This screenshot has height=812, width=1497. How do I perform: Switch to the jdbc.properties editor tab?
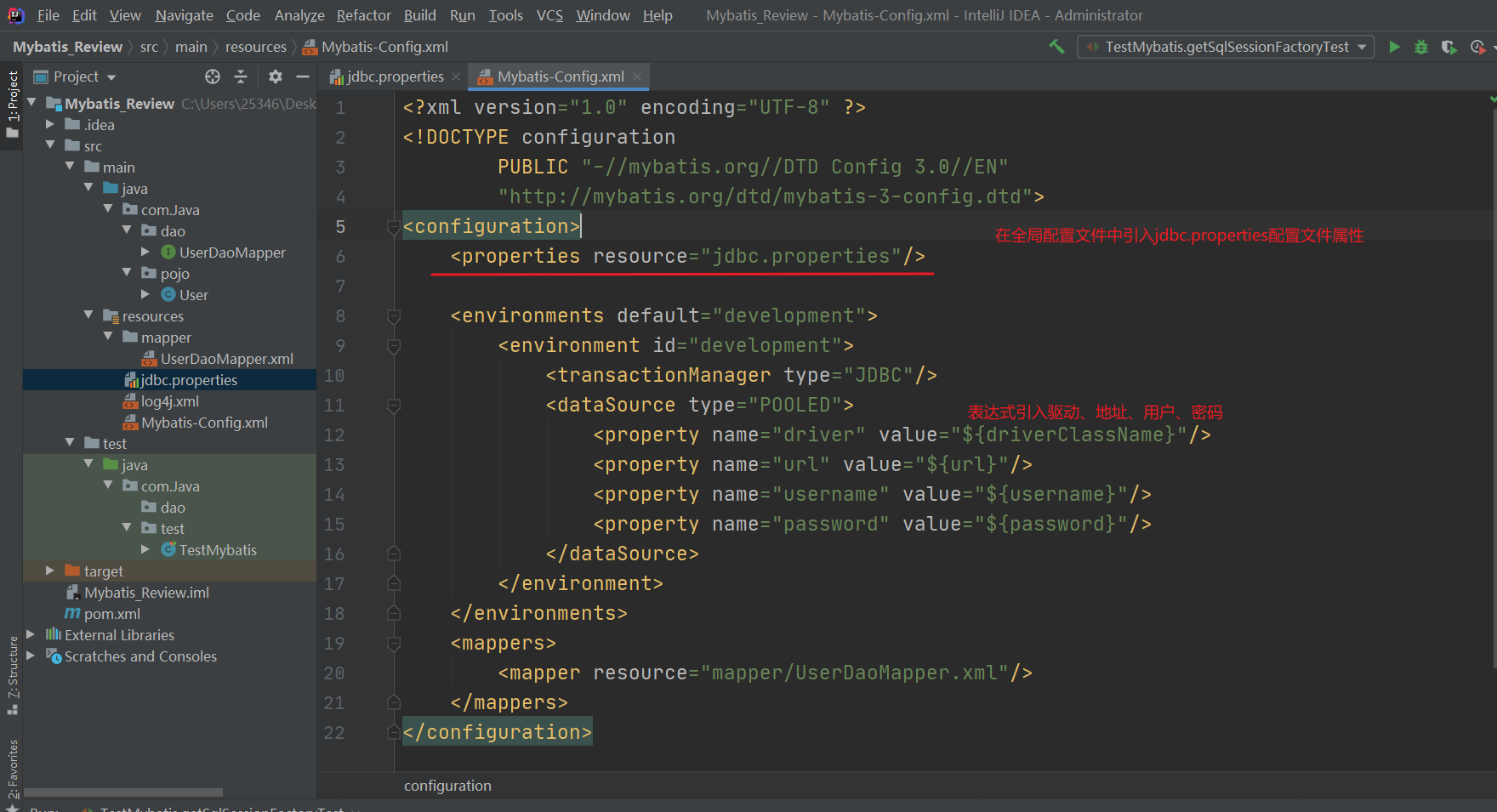point(395,77)
